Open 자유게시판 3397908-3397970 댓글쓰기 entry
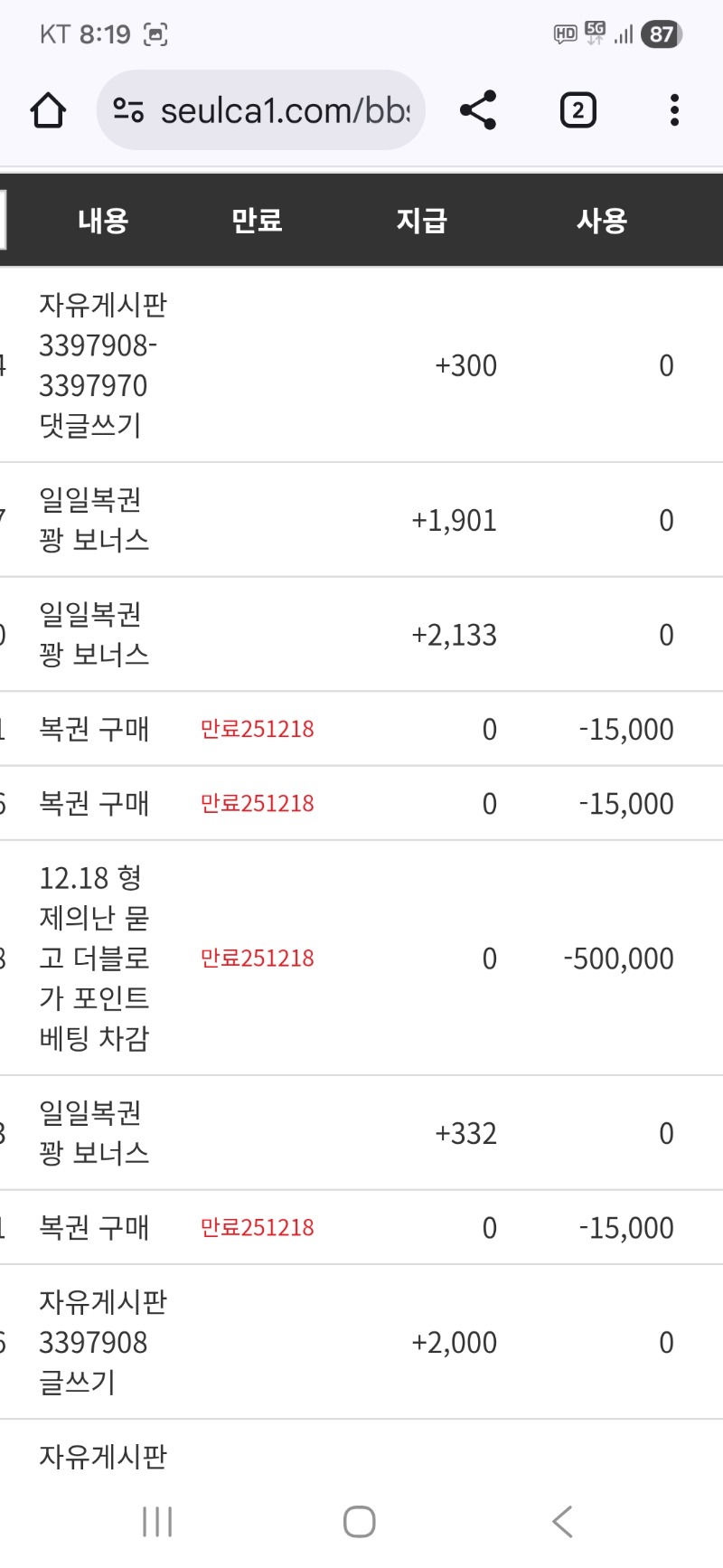The image size is (723, 1568). 102,365
